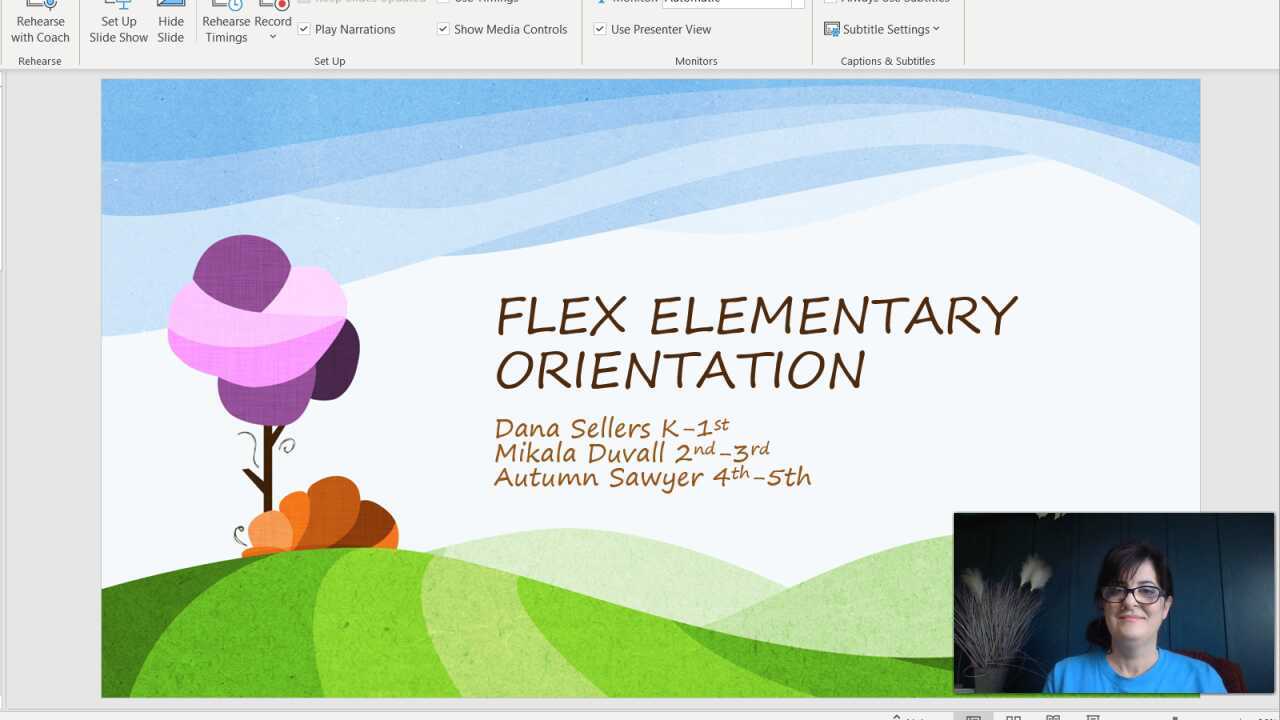Click the webcam preview thumbnail
The width and height of the screenshot is (1280, 720).
(x=1113, y=601)
